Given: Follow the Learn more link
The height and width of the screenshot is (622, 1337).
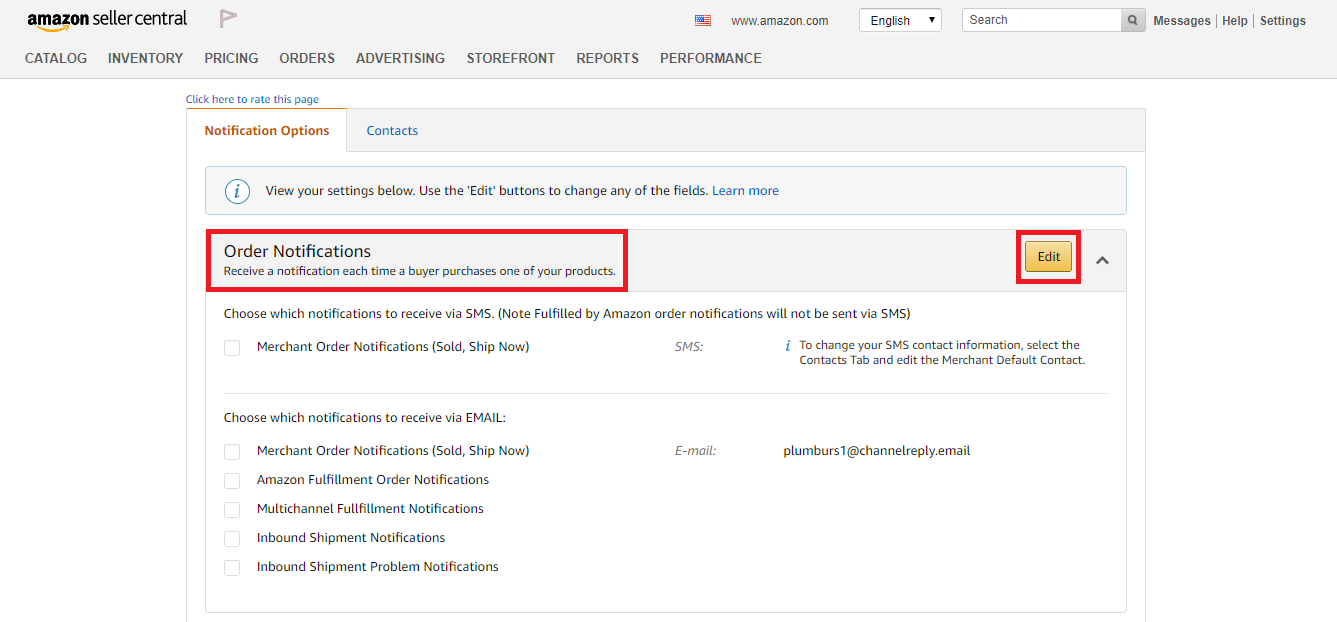Looking at the screenshot, I should point(745,191).
